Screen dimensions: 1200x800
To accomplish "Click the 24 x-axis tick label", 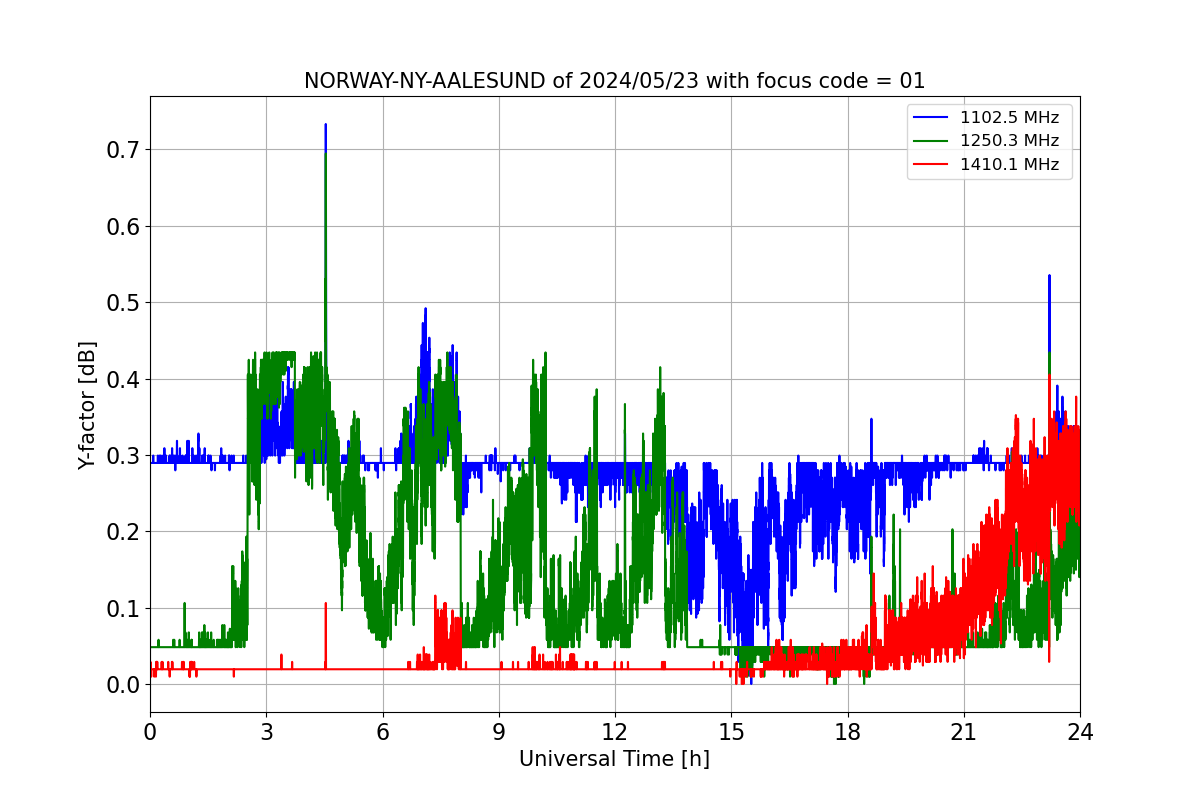I will point(1080,732).
